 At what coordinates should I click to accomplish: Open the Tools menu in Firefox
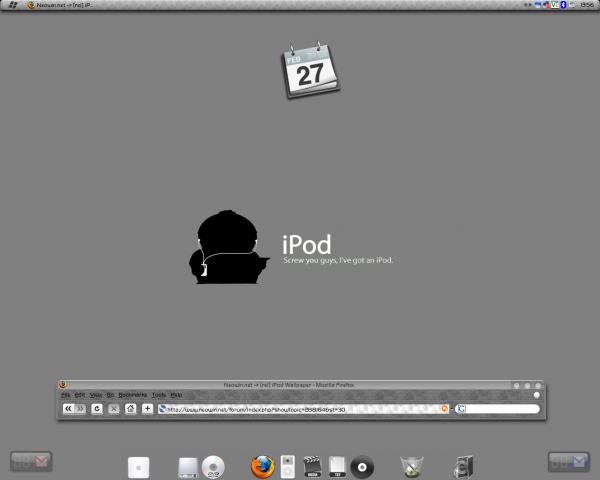[x=159, y=395]
